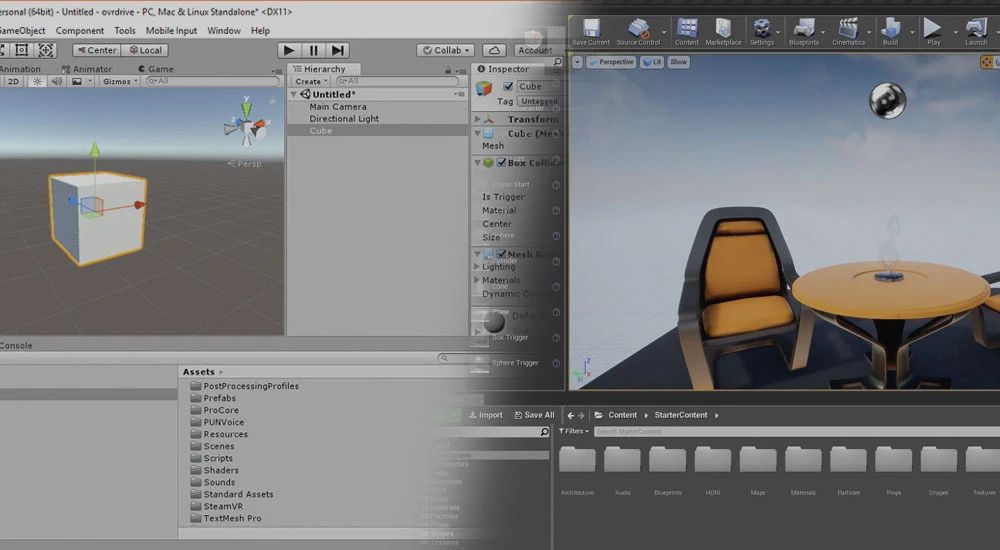Select the combined move-rotate-scale tool icon
This screenshot has height=550, width=1000.
click(45, 50)
